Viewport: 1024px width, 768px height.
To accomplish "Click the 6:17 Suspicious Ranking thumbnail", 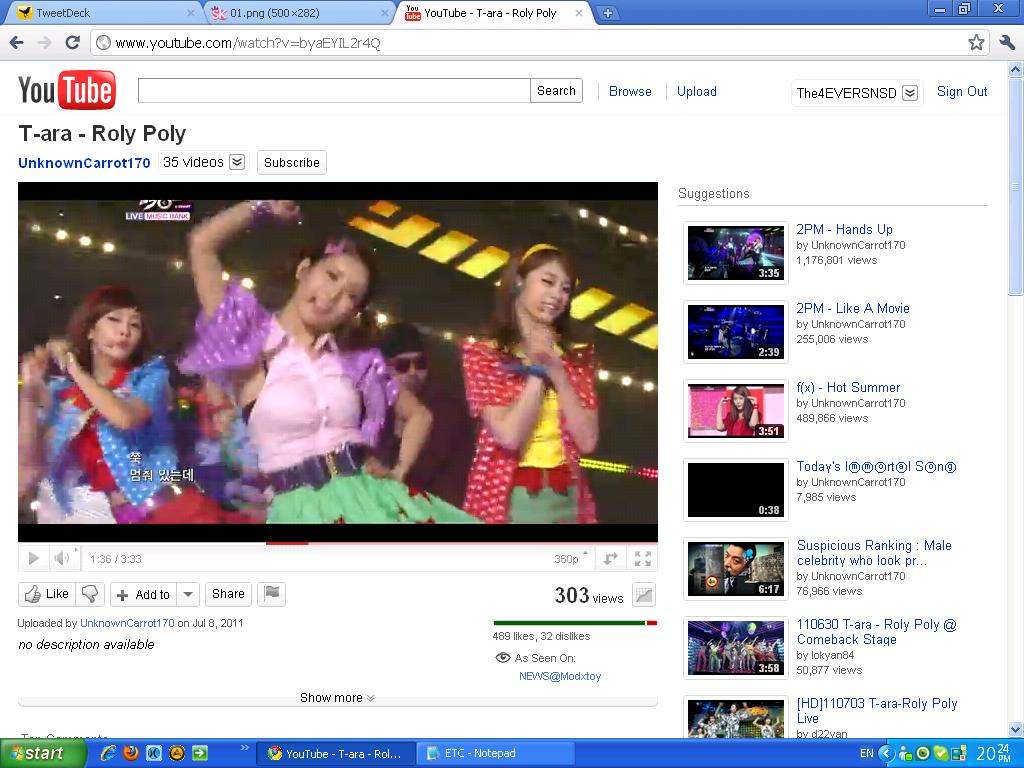I will [735, 569].
